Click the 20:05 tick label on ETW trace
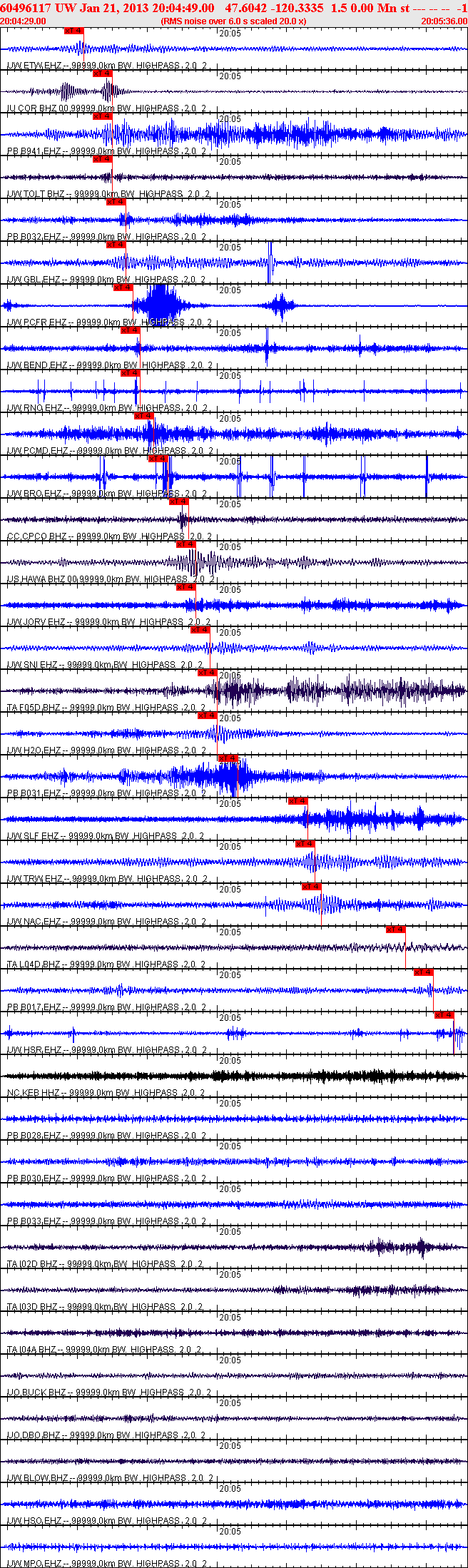468x1568 pixels. 229,34
